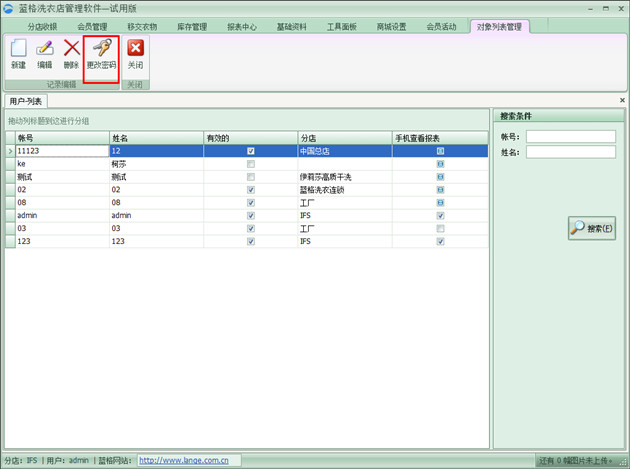Viewport: 630px width, 469px height.
Task: Toggle 手机查看报表 checkbox for account 123
Action: pos(440,242)
